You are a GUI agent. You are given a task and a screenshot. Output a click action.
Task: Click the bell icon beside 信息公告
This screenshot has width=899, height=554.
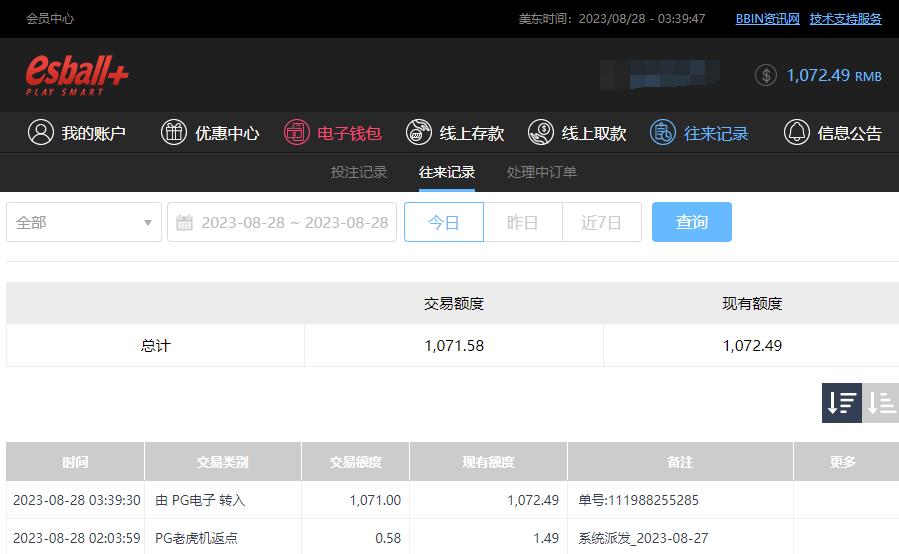[796, 132]
